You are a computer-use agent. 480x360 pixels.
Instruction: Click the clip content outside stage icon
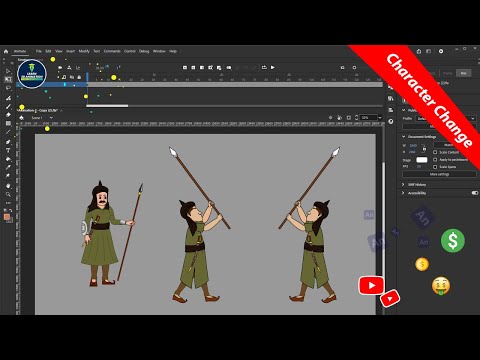tap(349, 118)
